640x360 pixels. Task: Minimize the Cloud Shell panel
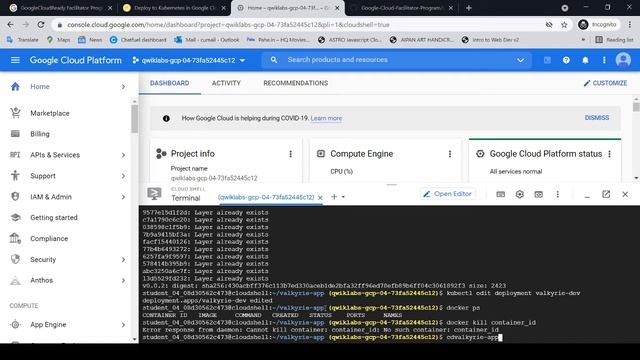(x=587, y=196)
